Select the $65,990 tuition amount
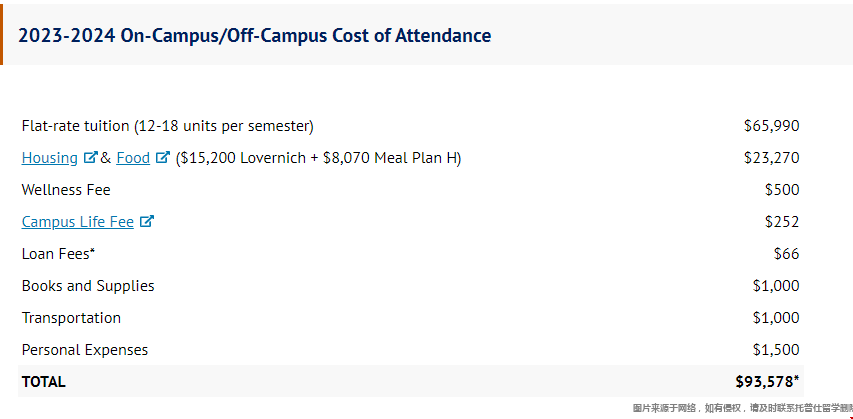This screenshot has width=853, height=419. [771, 126]
